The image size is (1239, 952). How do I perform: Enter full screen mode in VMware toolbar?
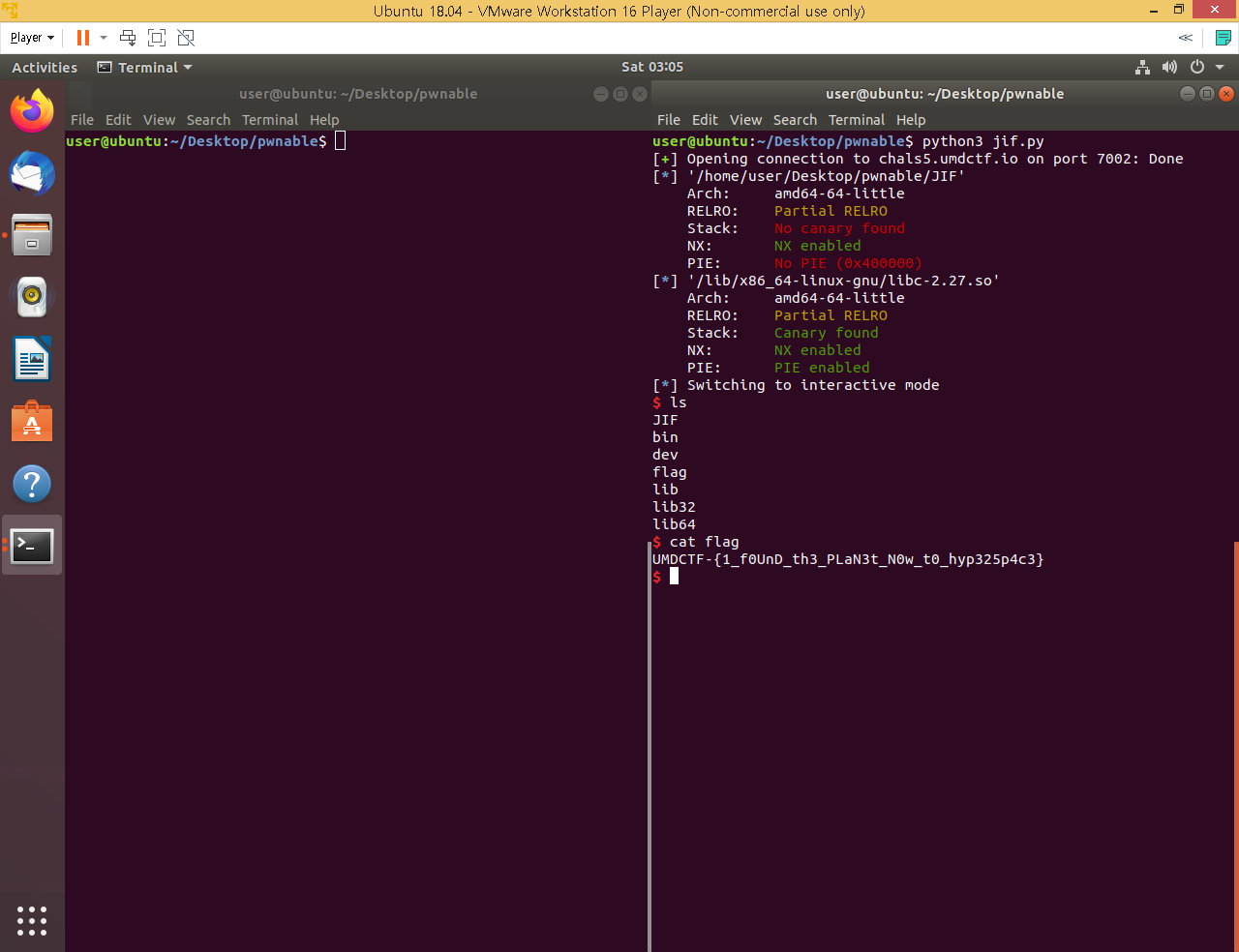click(157, 38)
